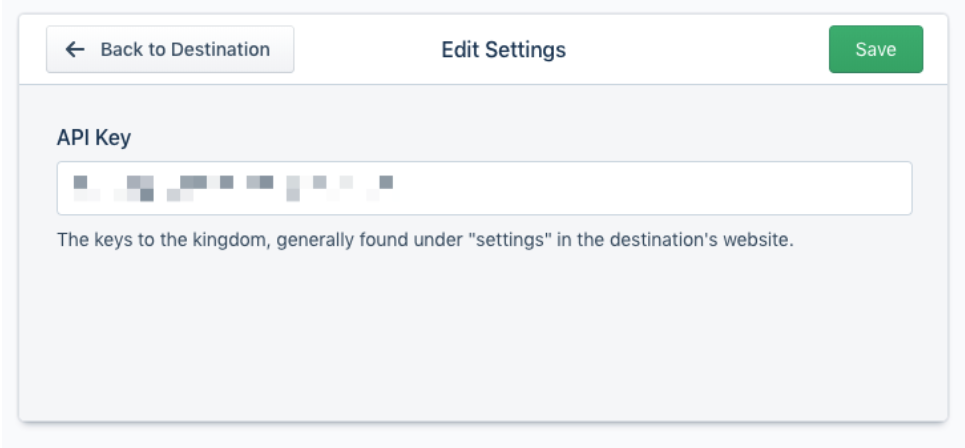Save the edited settings

(875, 49)
